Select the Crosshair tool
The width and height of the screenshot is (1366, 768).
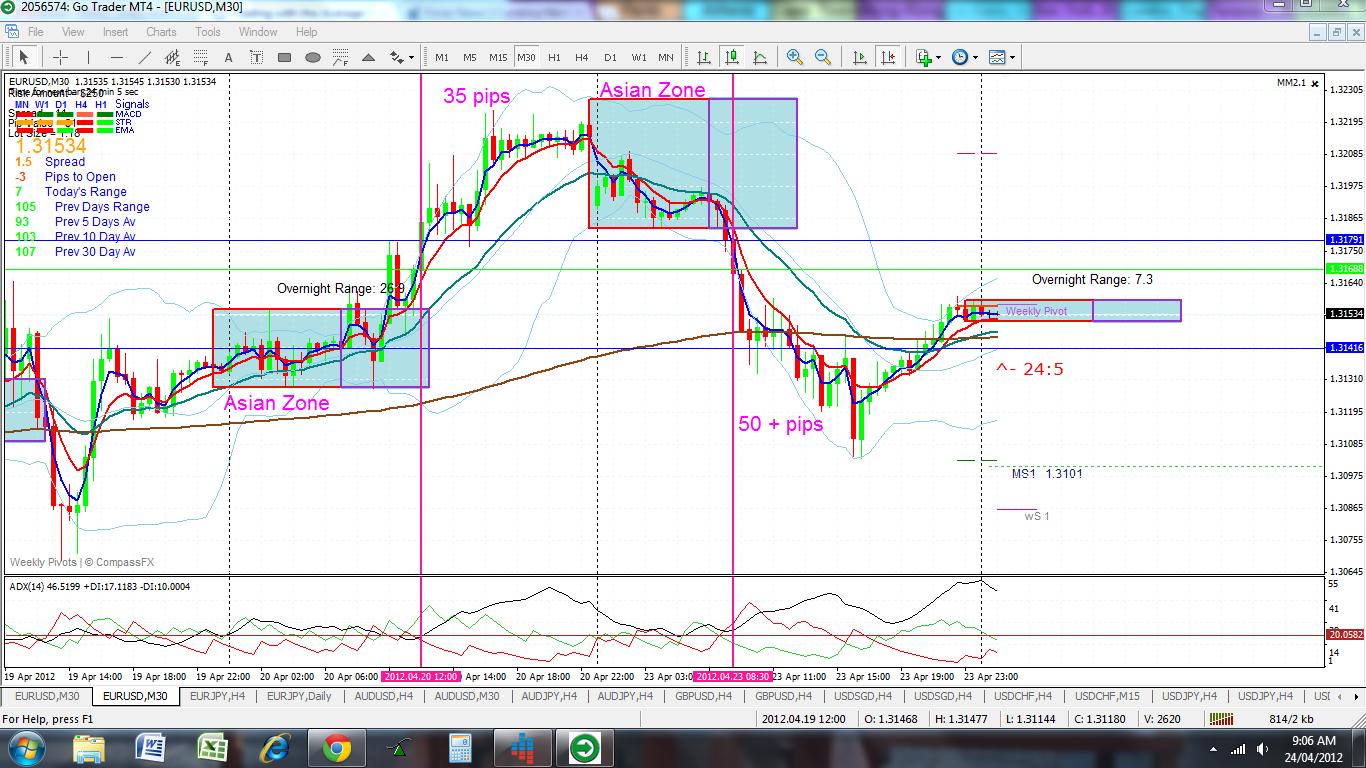click(x=59, y=57)
